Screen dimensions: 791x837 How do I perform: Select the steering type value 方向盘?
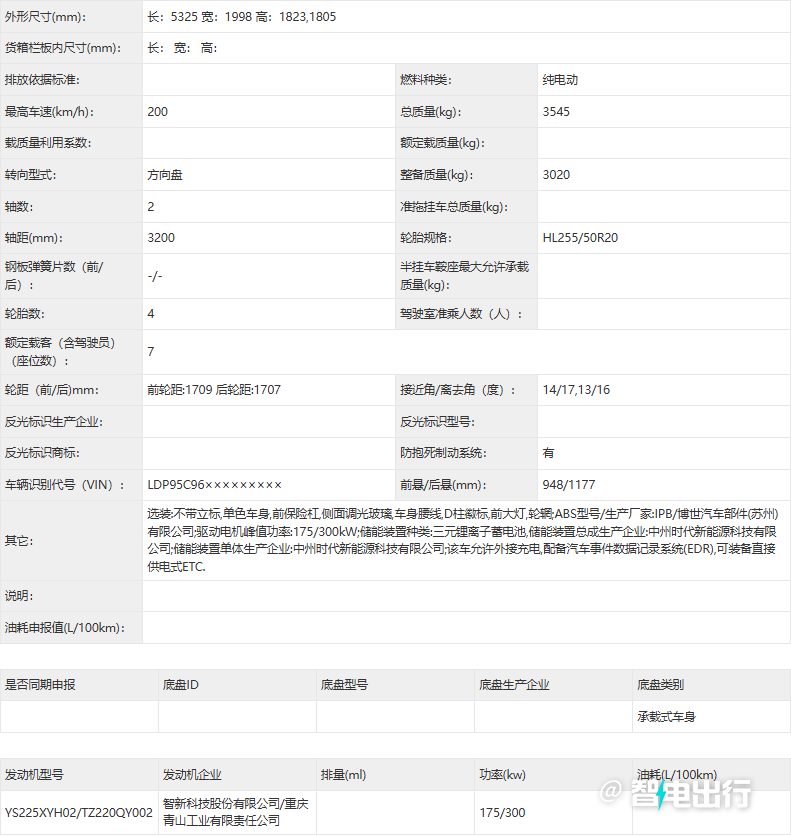click(x=165, y=175)
